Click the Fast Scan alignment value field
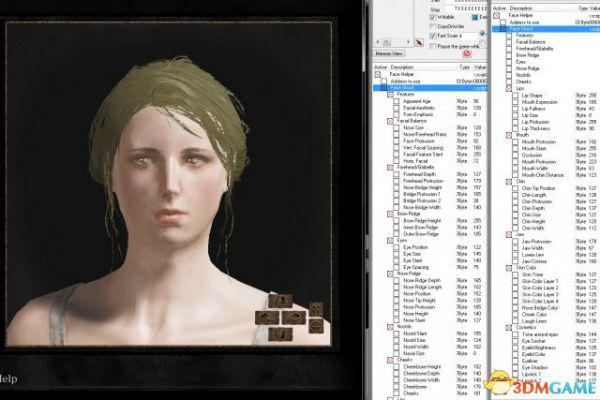Screen dimensions: 600x400 pyautogui.click(x=469, y=36)
